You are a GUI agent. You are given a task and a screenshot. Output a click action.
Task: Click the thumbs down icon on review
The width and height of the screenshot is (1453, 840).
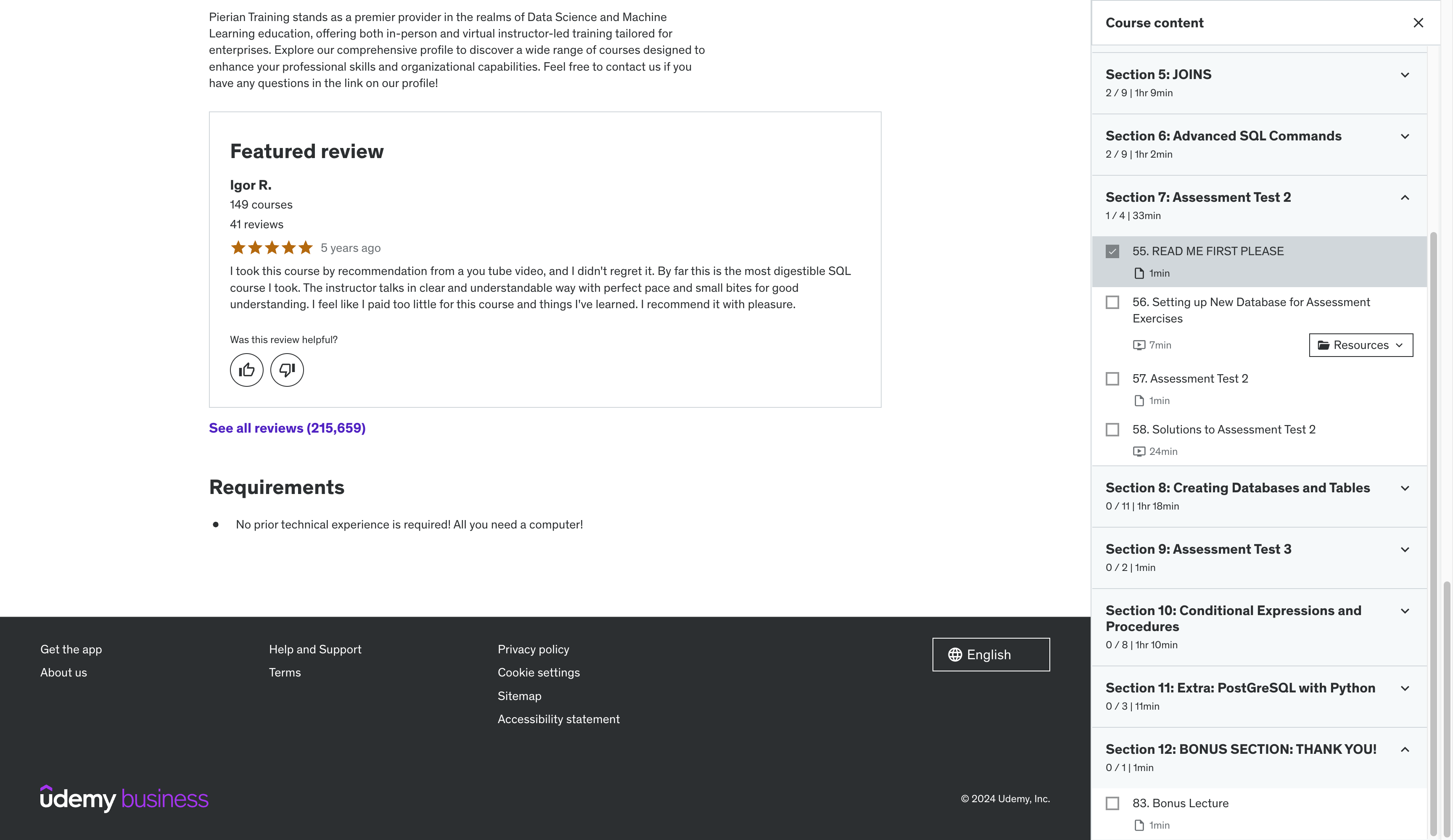click(287, 370)
